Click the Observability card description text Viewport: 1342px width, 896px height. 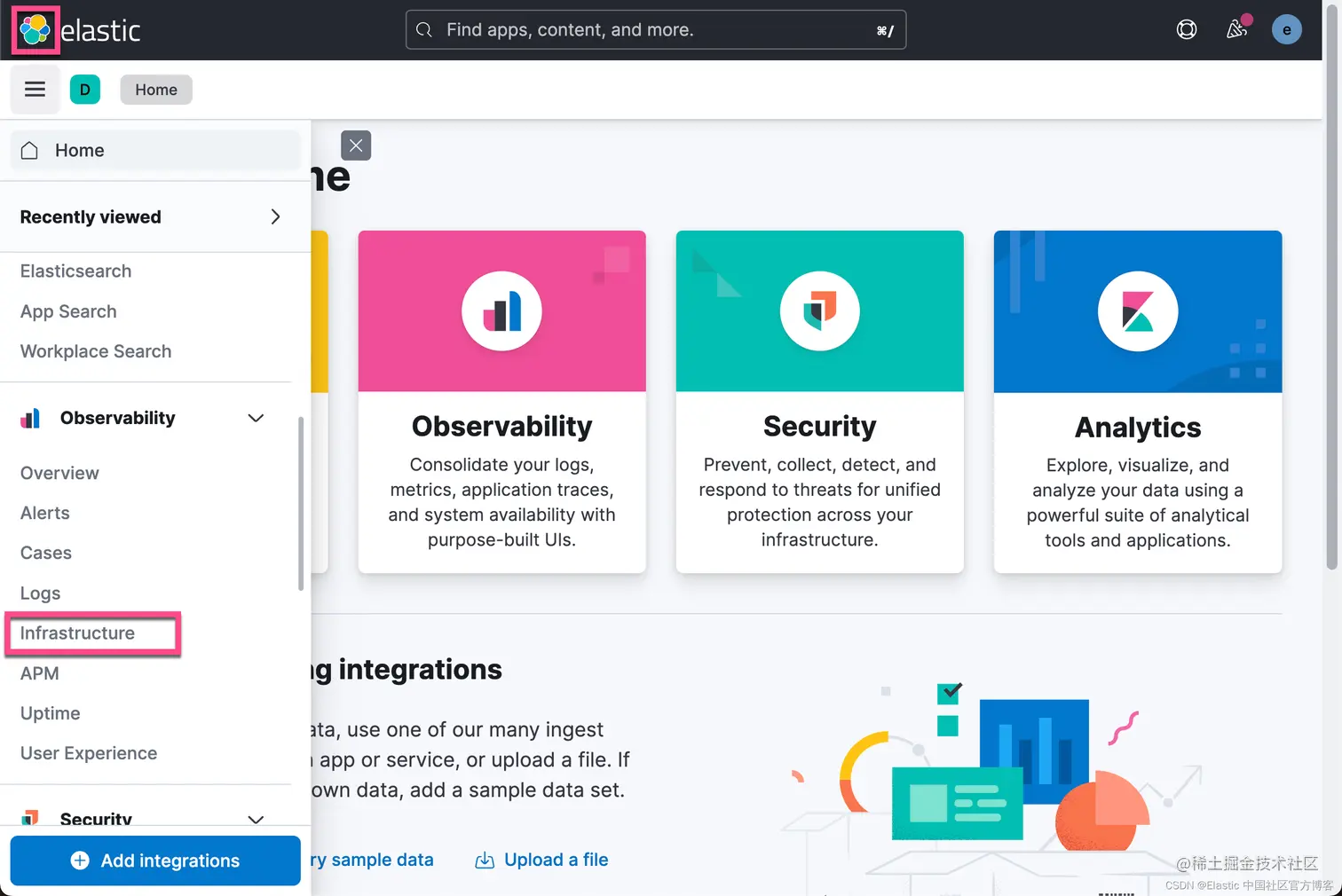[501, 502]
